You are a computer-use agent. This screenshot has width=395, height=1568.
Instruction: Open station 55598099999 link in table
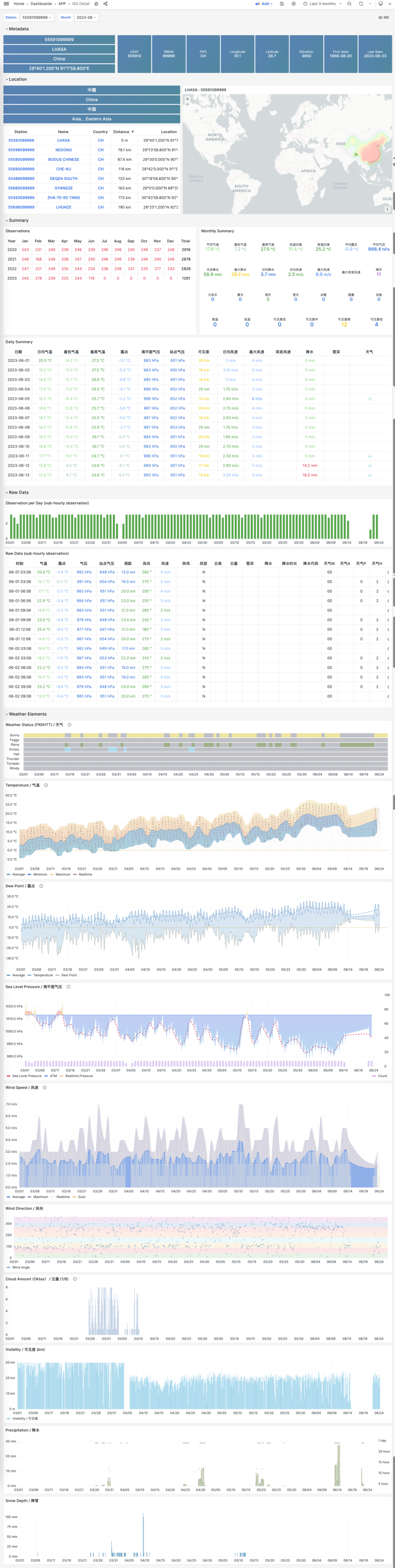tap(21, 150)
